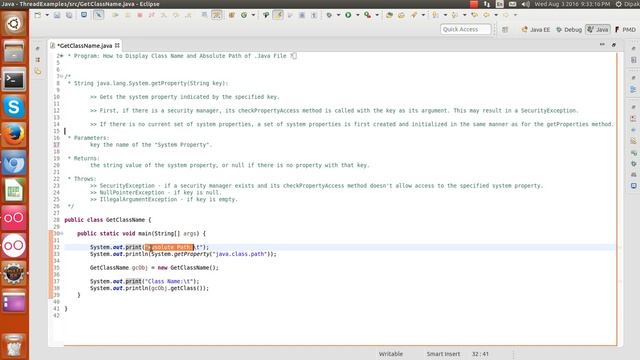
Task: Click the New file toolbar icon
Action: coord(38,15)
